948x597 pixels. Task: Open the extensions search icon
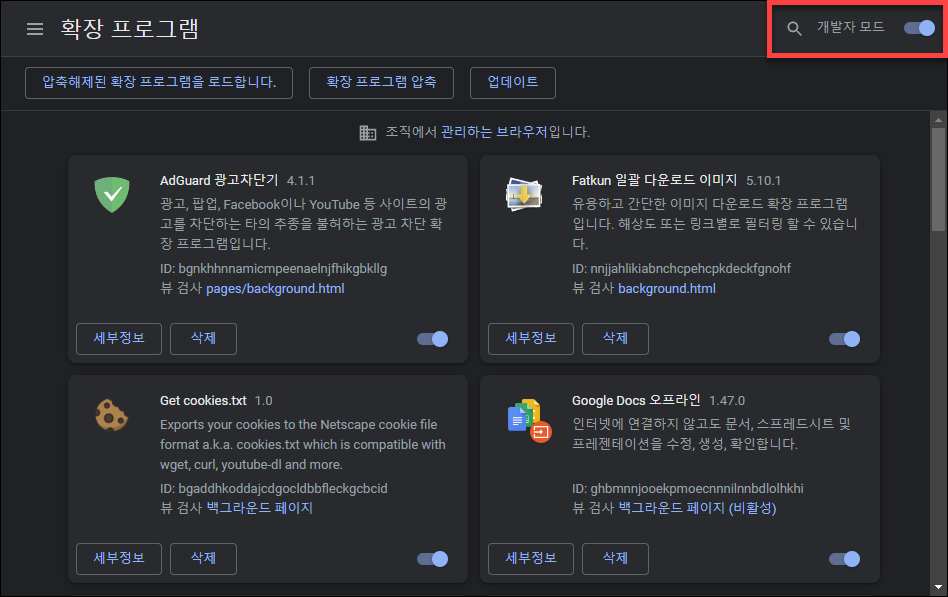point(793,29)
